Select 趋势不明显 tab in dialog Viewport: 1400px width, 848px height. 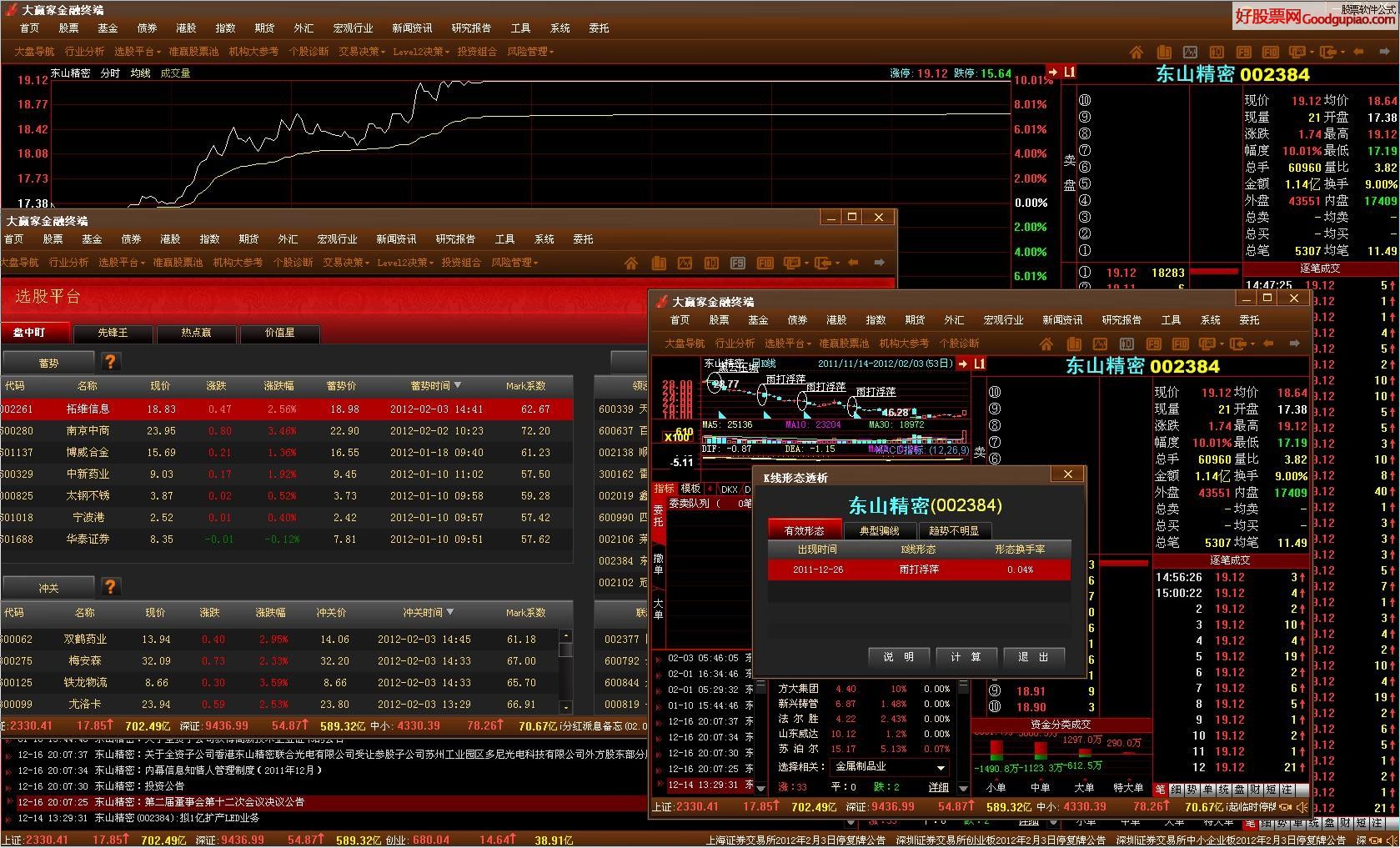click(x=955, y=530)
